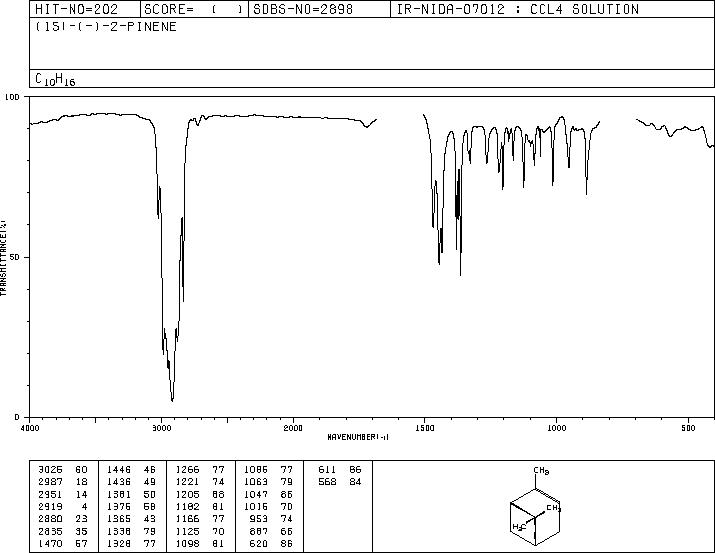Click peak value 2835 in the table
The image size is (715, 553).
tap(50, 532)
